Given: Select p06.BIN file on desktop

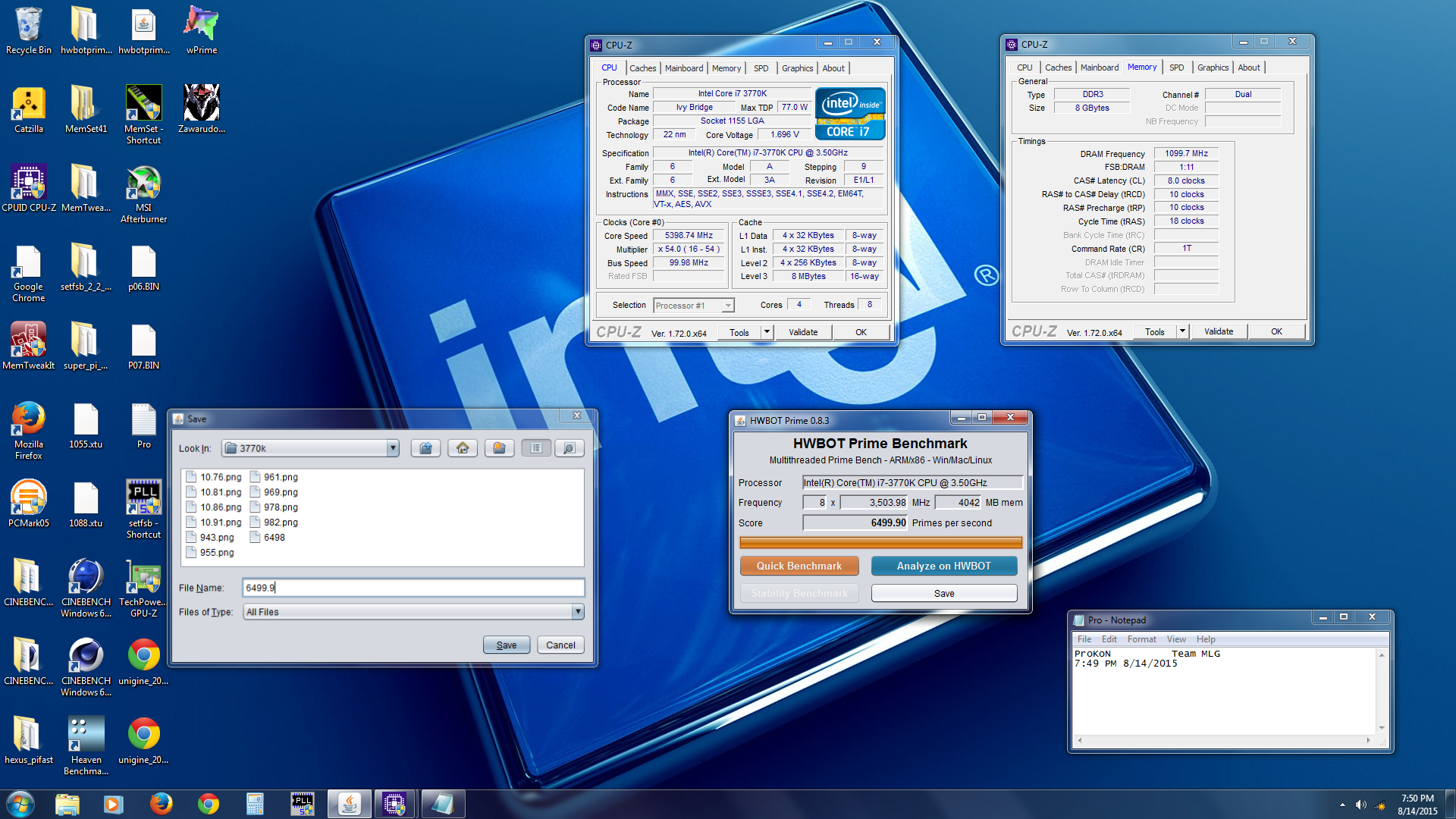Looking at the screenshot, I should pyautogui.click(x=143, y=267).
